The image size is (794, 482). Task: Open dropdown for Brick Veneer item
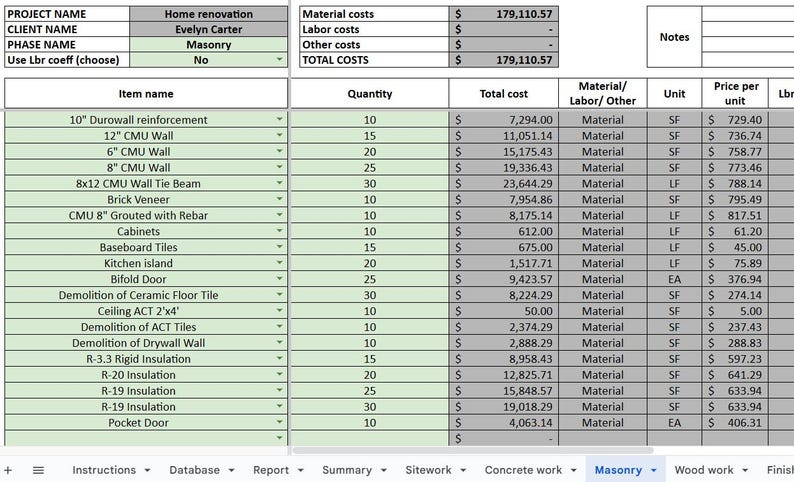click(x=279, y=199)
